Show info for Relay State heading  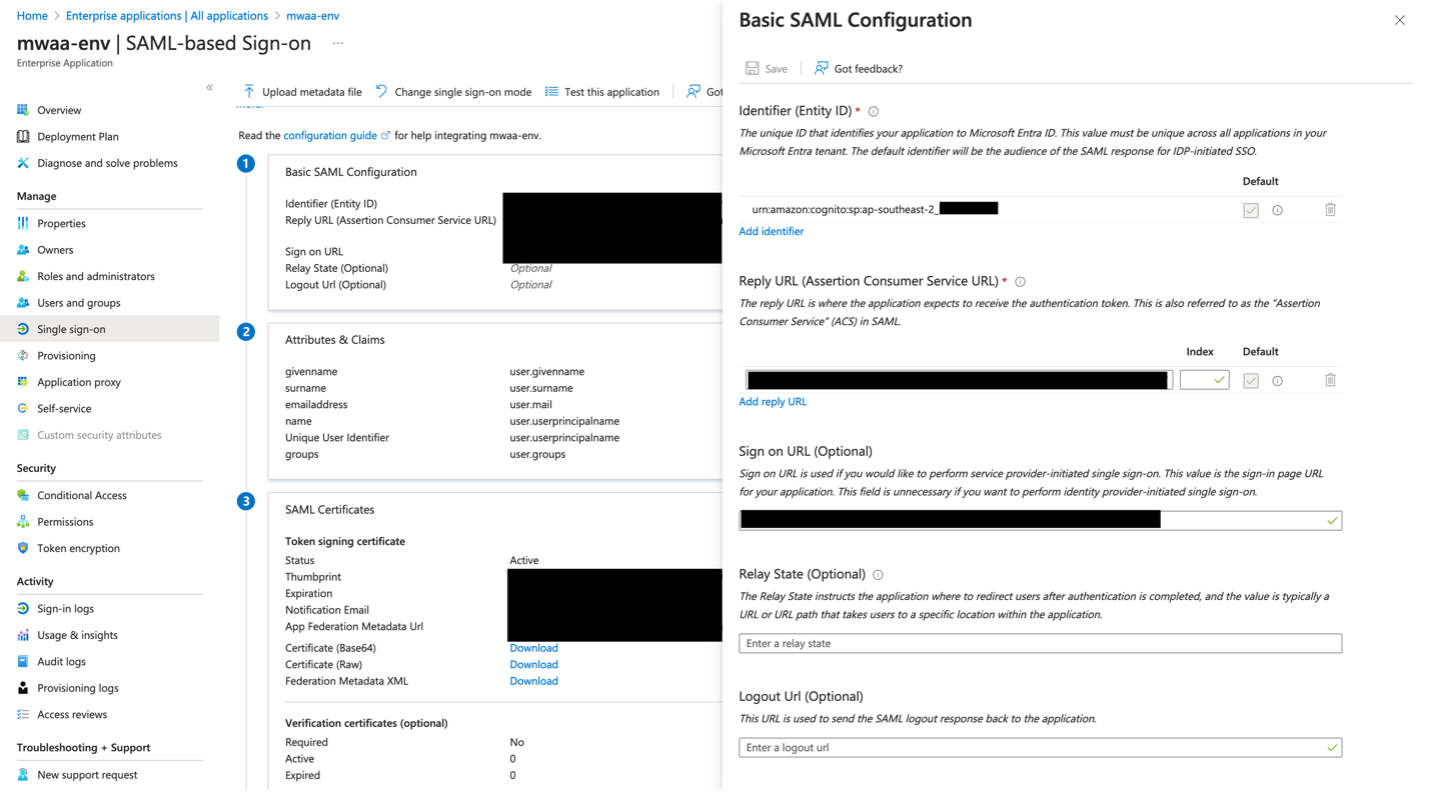tap(878, 575)
